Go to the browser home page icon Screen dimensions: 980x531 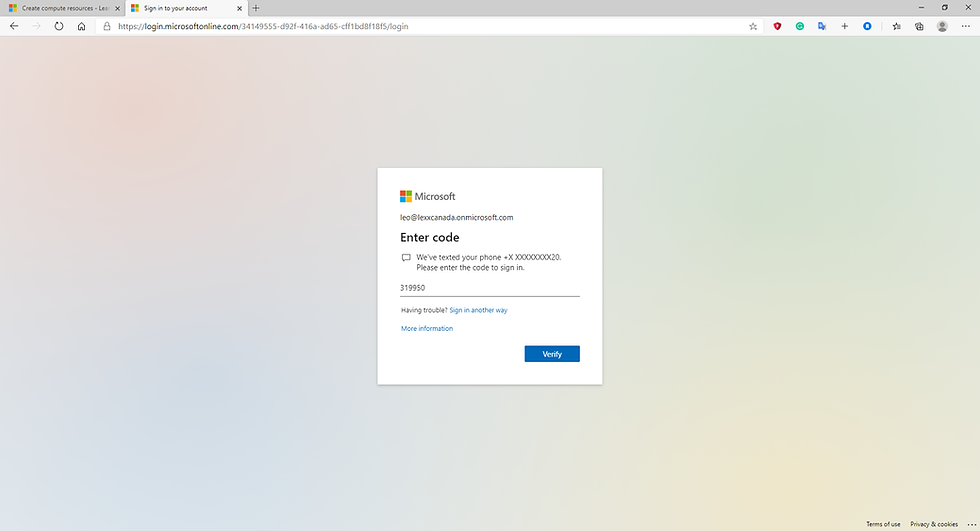click(x=81, y=26)
